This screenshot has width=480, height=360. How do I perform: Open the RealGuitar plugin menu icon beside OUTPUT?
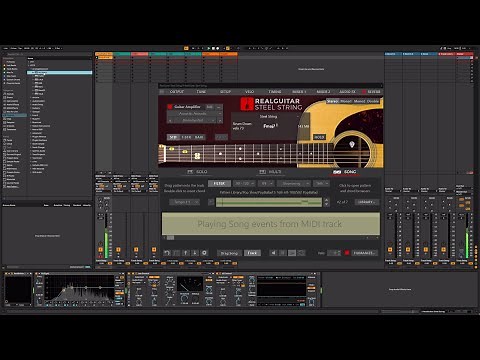coord(162,91)
